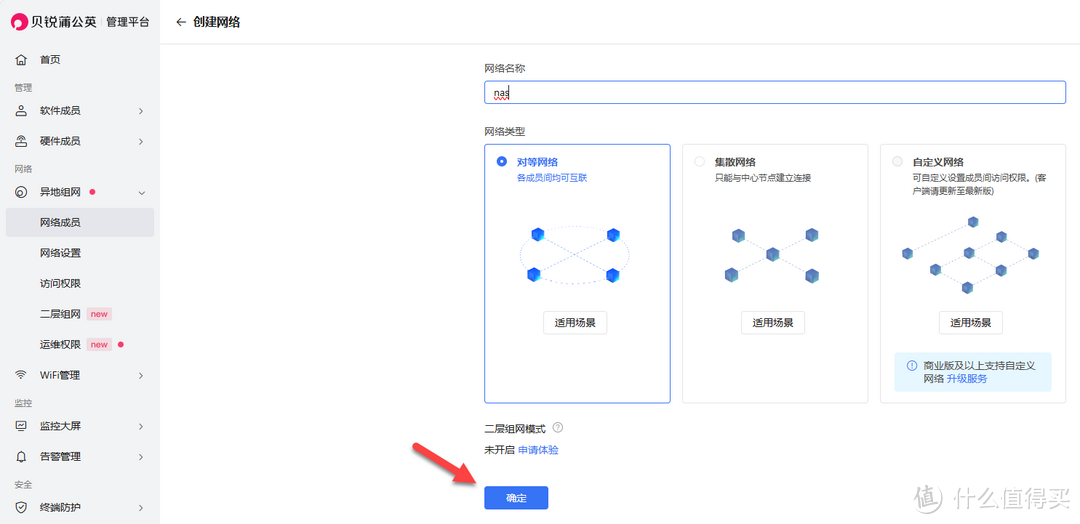Click the 管理平台 header text

[x=127, y=22]
